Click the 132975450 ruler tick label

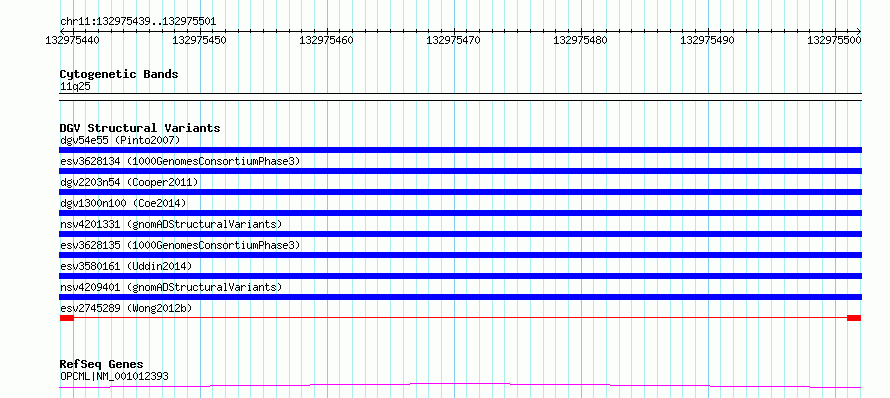point(199,40)
